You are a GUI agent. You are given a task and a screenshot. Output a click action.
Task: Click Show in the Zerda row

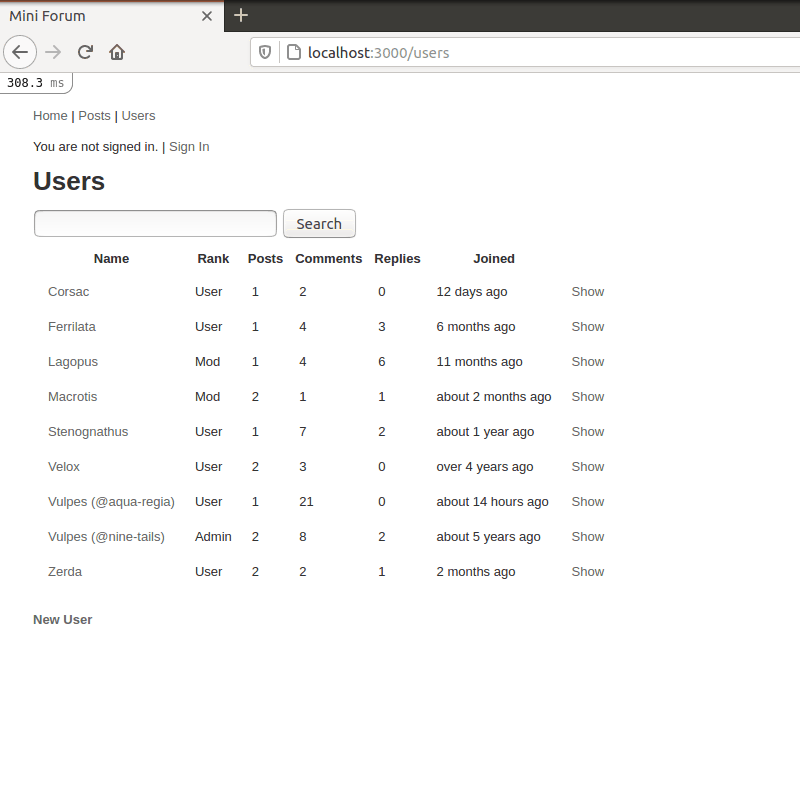[588, 572]
